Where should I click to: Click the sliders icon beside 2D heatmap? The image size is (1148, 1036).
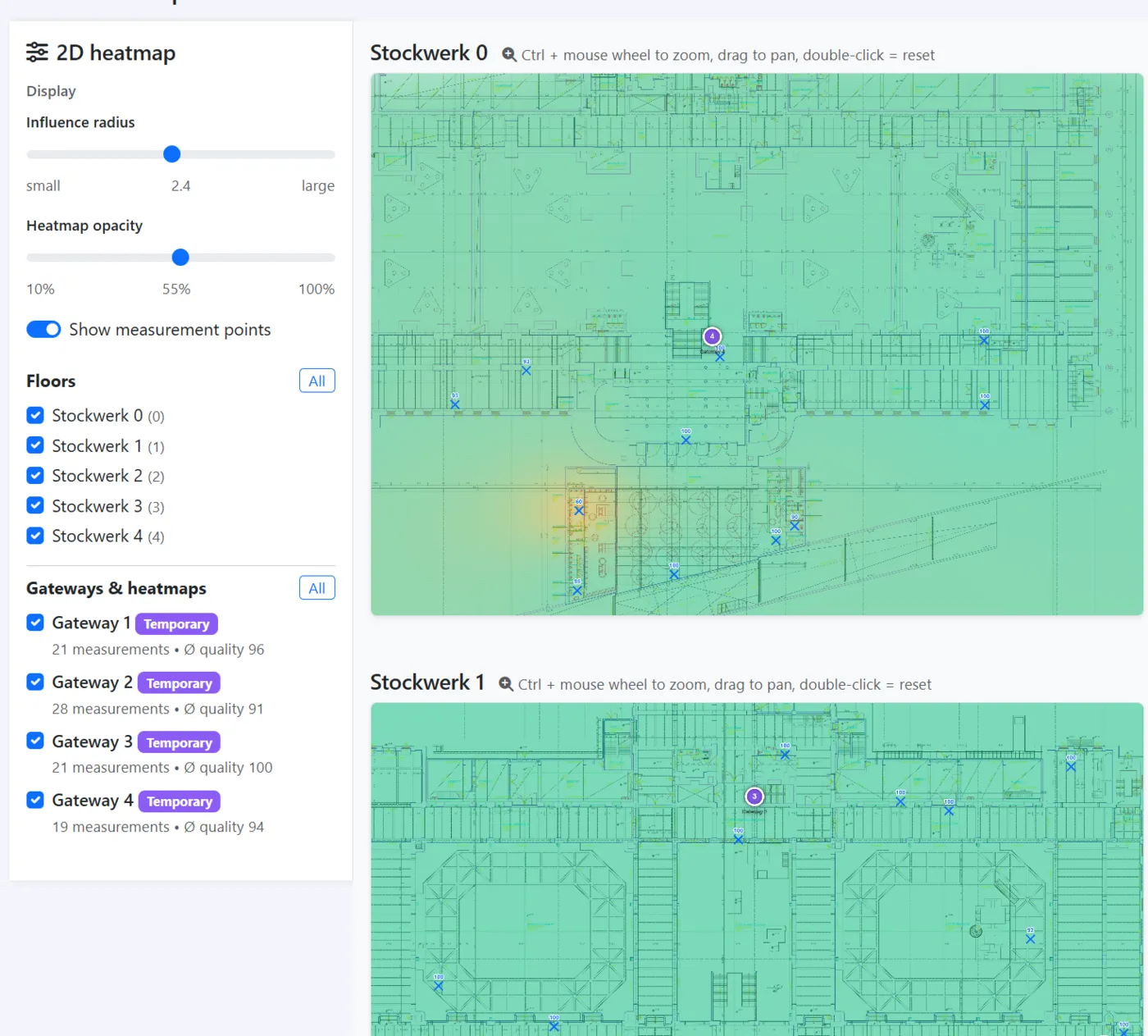[37, 52]
